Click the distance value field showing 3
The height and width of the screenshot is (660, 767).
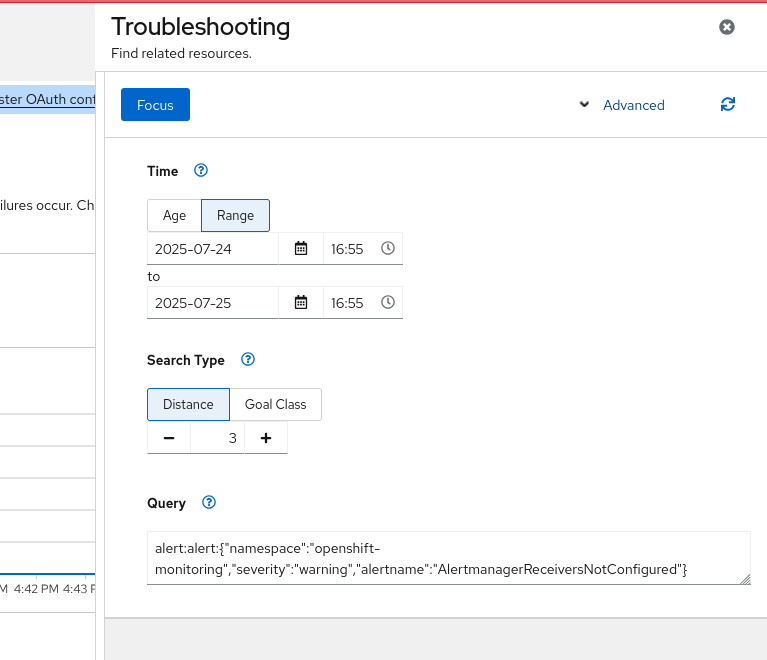[218, 438]
